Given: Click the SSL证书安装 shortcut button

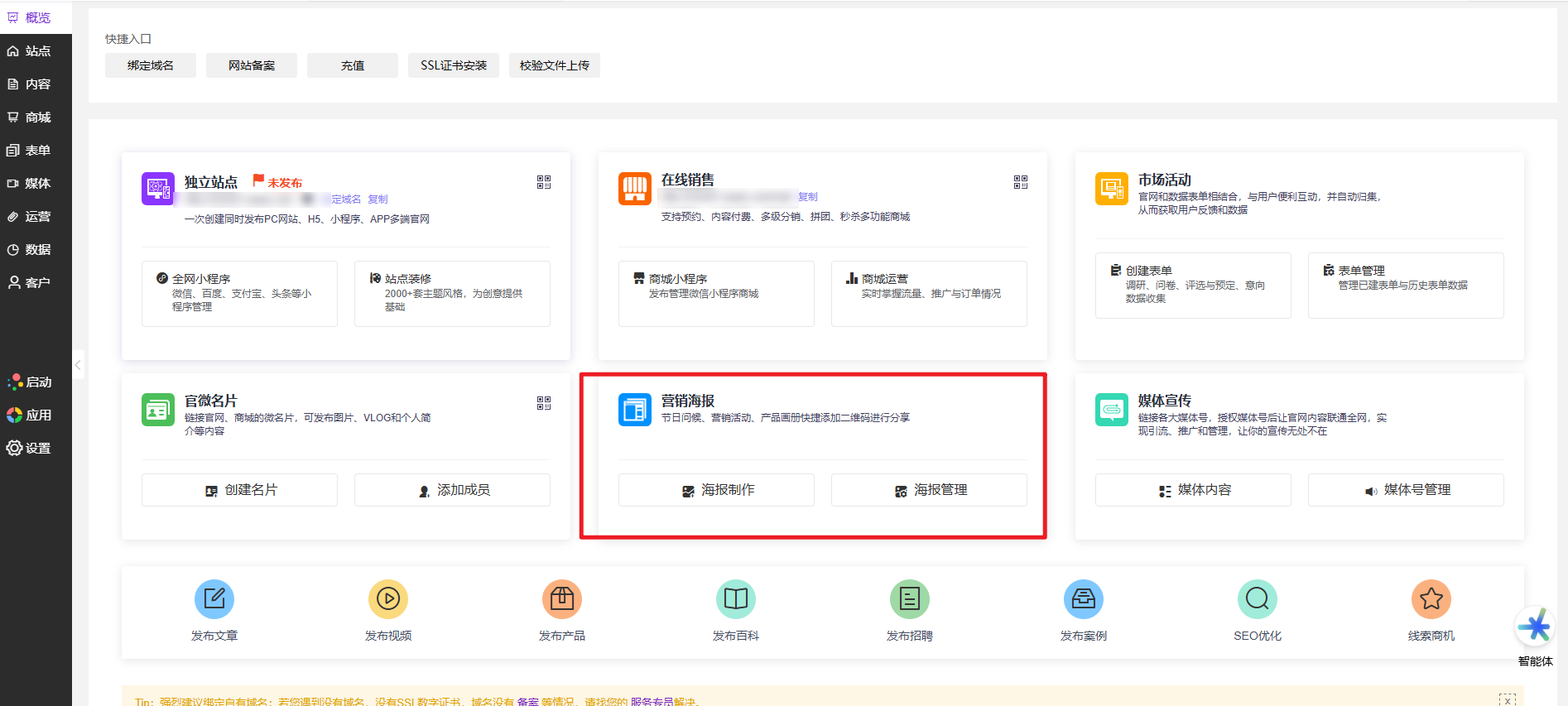Looking at the screenshot, I should pos(454,65).
